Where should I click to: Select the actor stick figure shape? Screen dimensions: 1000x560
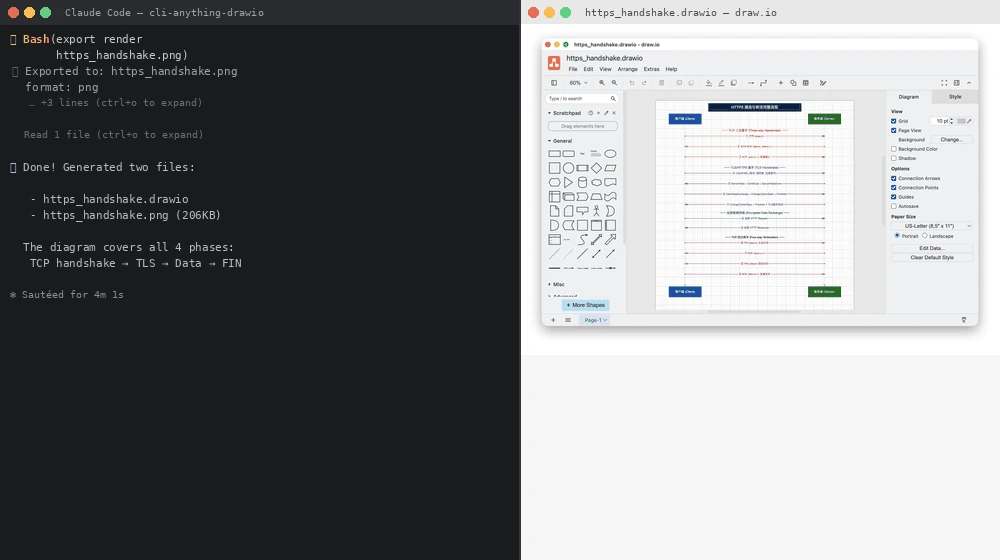pos(596,210)
